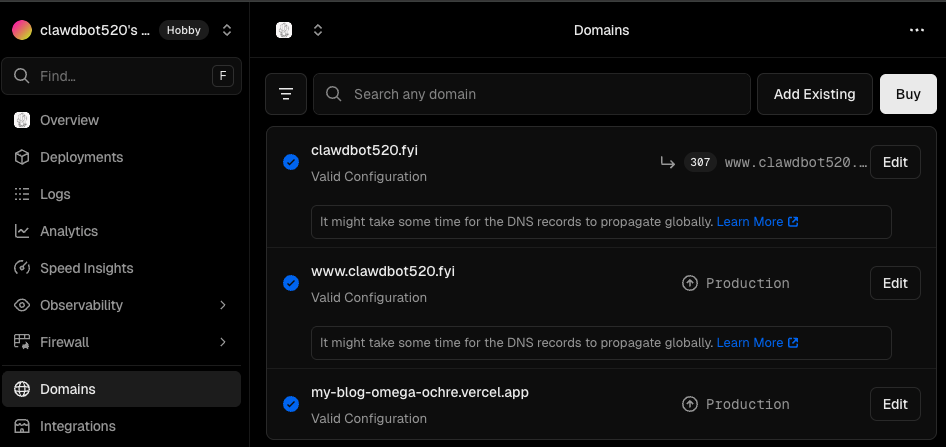This screenshot has height=447, width=946.
Task: Open Logs in the sidebar
Action: point(55,194)
